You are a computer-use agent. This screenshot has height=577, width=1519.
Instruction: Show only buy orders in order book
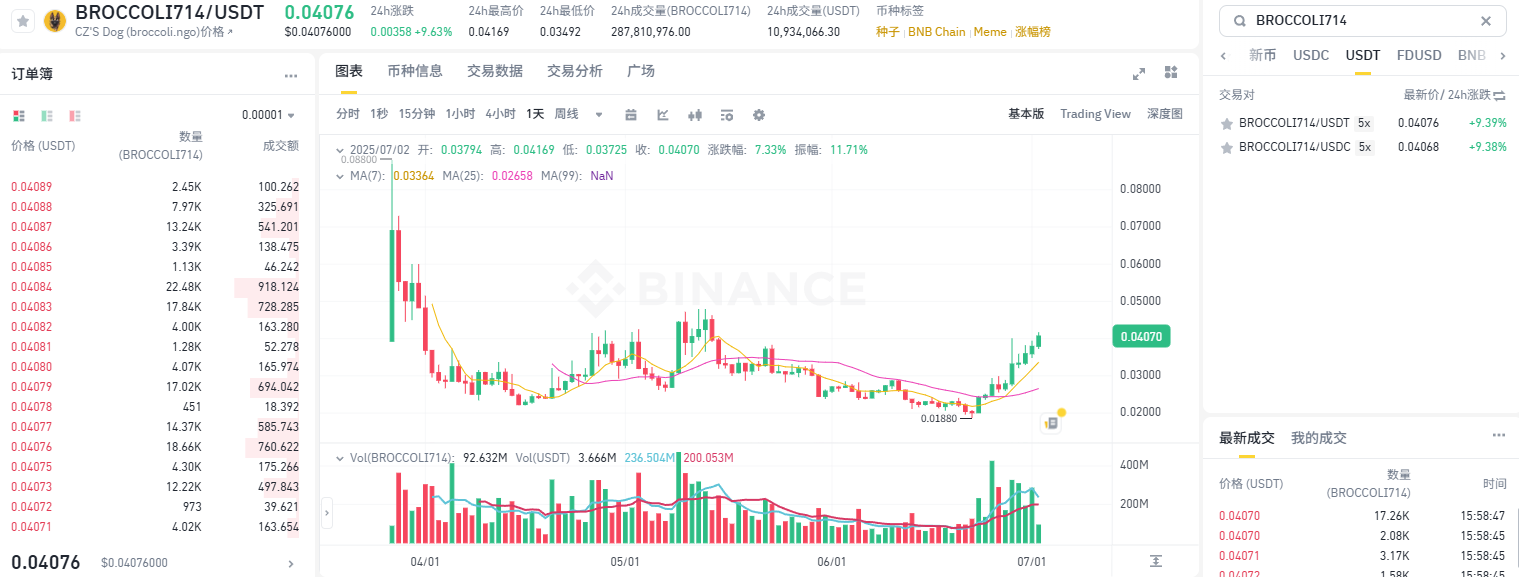tap(47, 115)
